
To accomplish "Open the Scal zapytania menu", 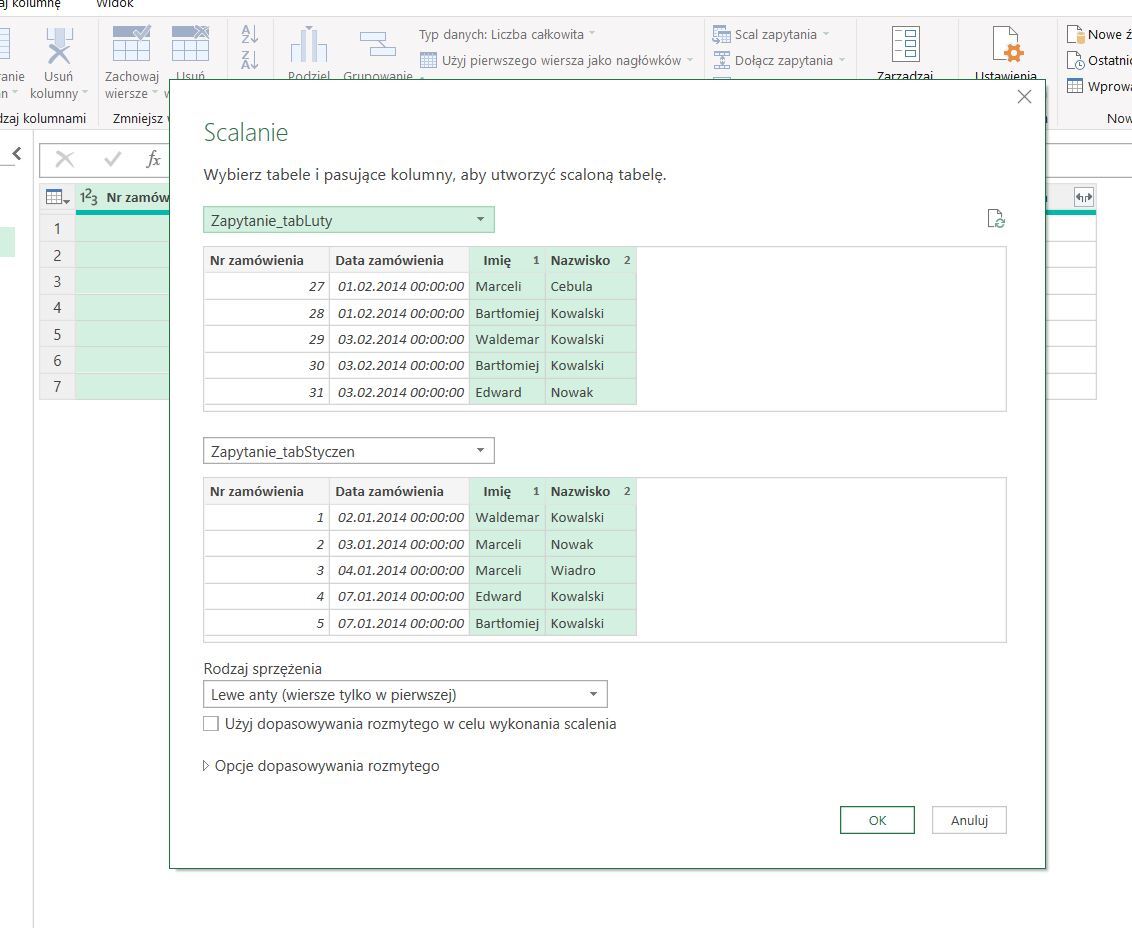I will 776,34.
